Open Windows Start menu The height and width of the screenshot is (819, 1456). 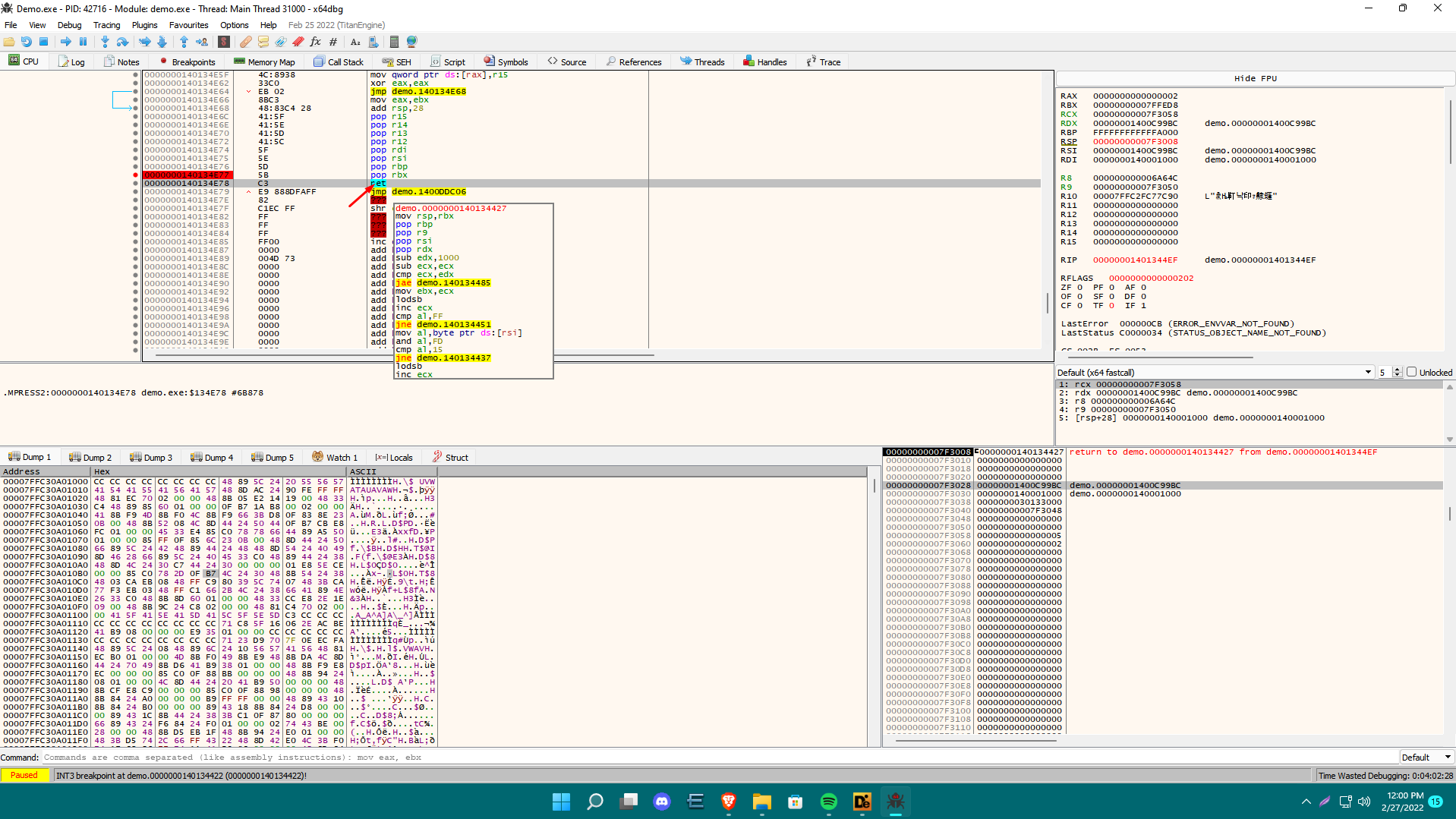click(562, 802)
